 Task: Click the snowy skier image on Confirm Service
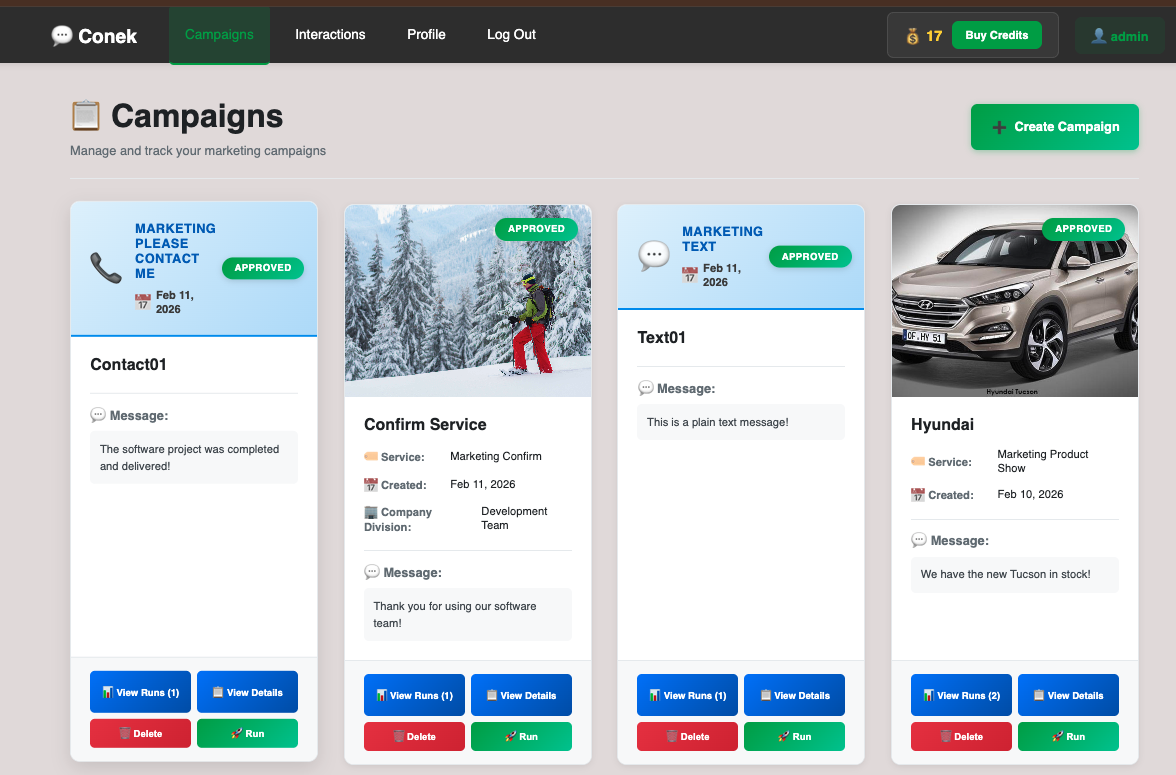(x=467, y=299)
